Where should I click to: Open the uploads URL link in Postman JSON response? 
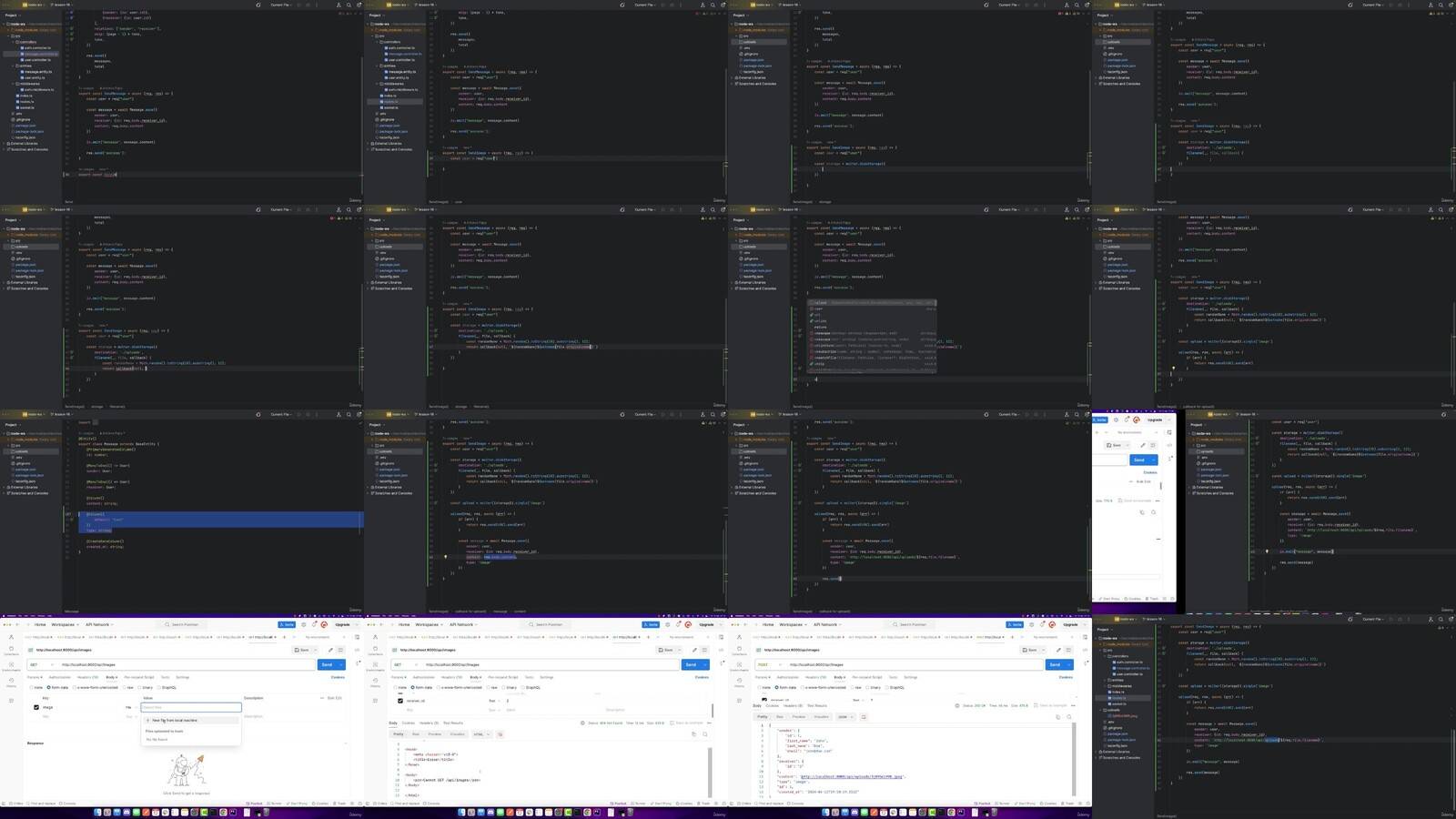852,776
